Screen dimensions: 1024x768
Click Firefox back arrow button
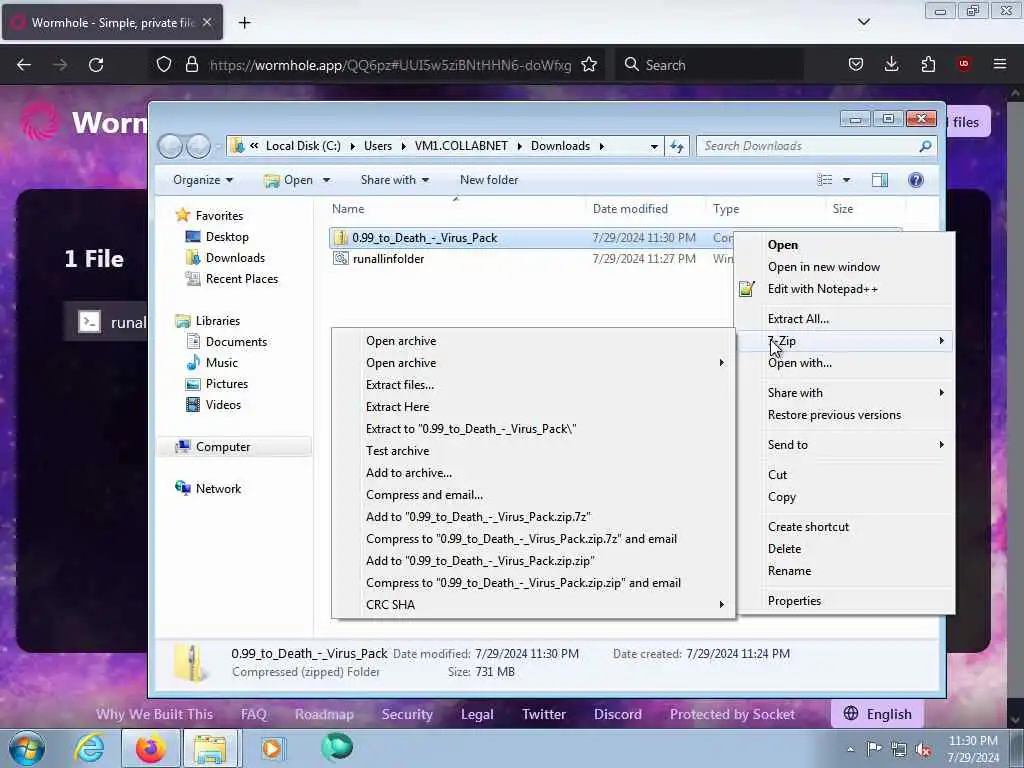tap(24, 65)
